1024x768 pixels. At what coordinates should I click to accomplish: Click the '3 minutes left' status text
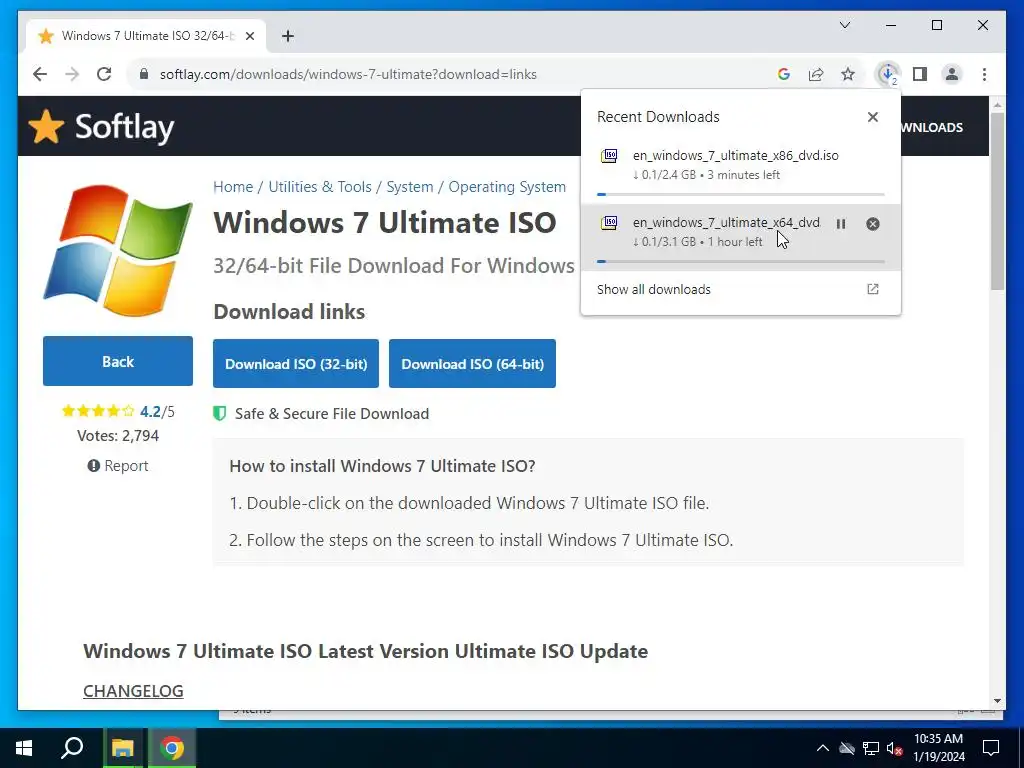click(744, 175)
